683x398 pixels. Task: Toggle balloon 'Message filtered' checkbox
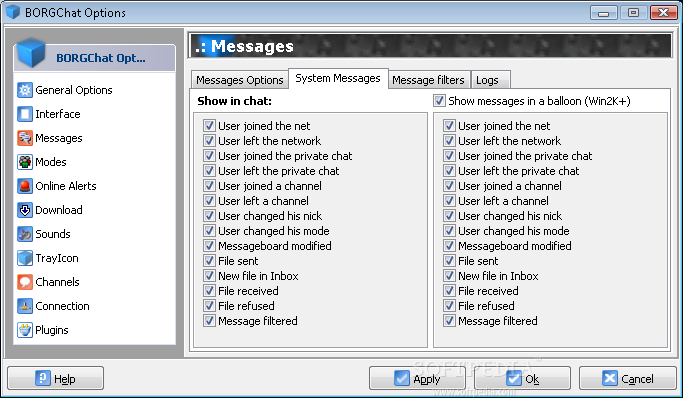click(x=449, y=321)
